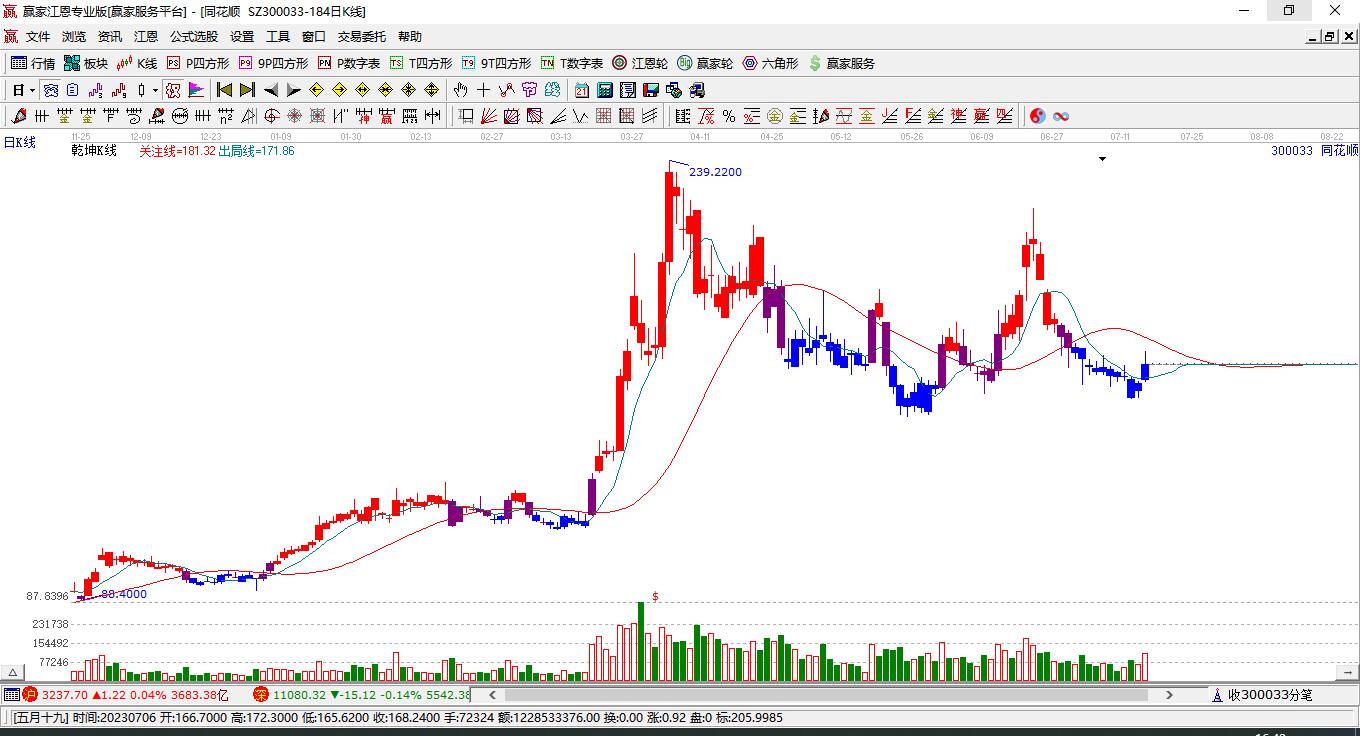Viewport: 1360px width, 736px height.
Task: Click the yellow diamond right-arrow icon
Action: pyautogui.click(x=340, y=90)
